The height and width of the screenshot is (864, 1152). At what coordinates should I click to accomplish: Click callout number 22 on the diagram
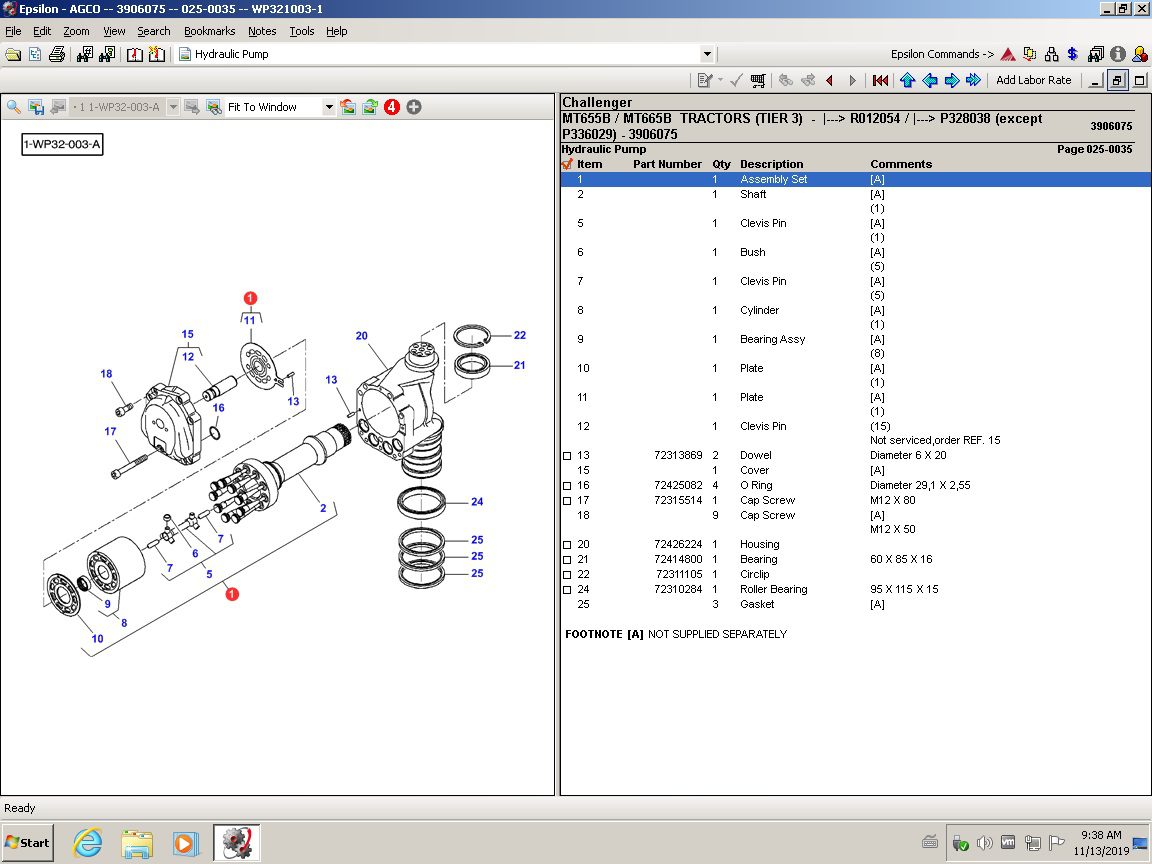(519, 335)
